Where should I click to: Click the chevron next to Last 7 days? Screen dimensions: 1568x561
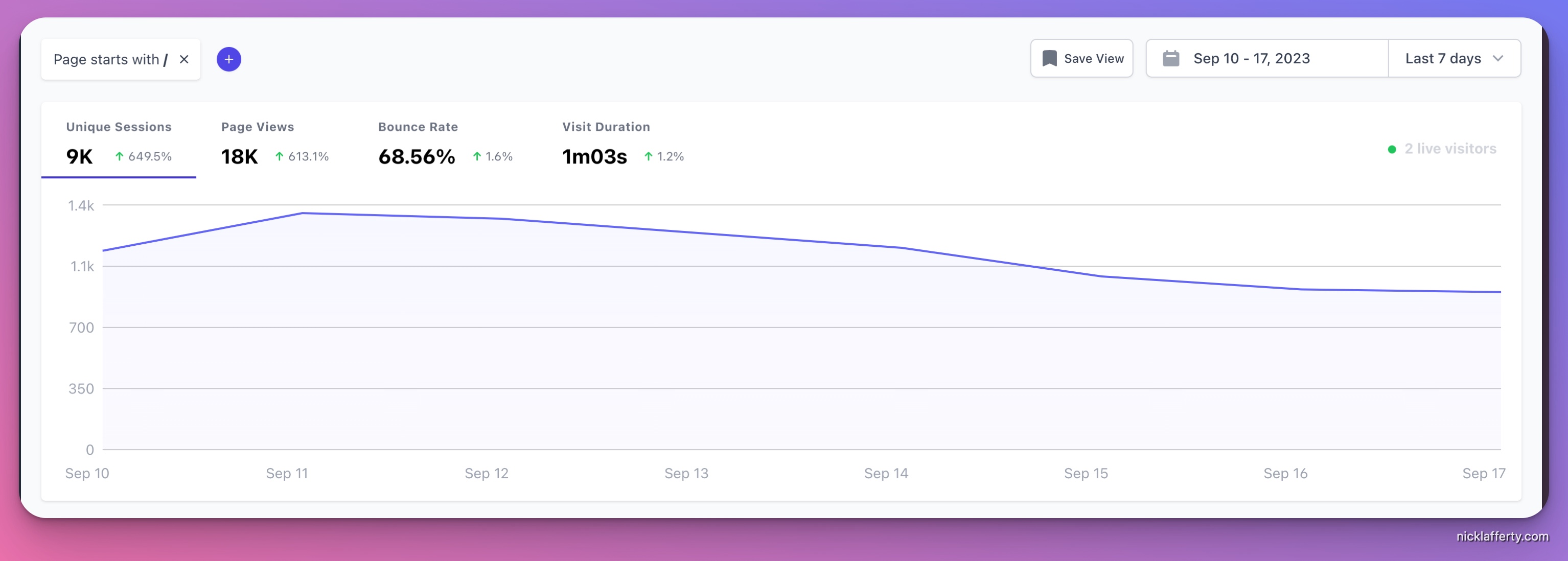[x=1499, y=58]
